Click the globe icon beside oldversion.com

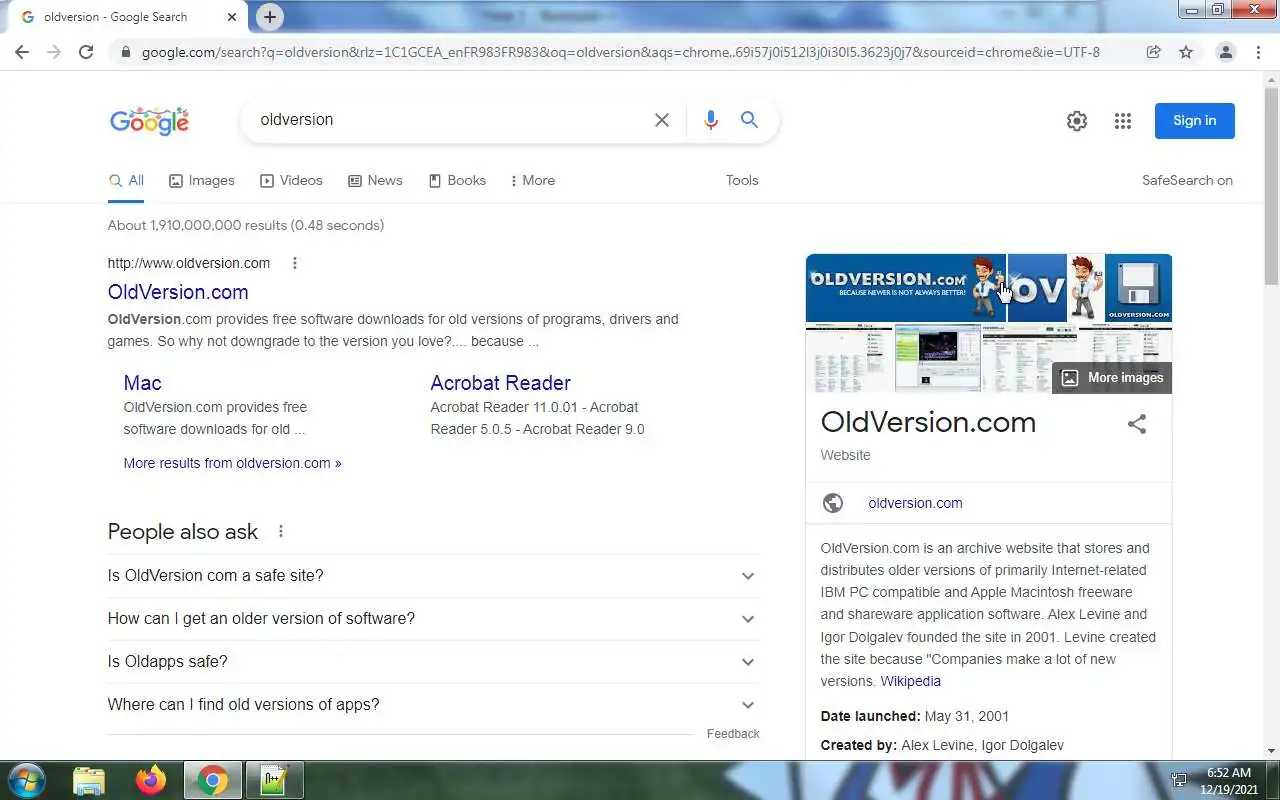(x=833, y=503)
